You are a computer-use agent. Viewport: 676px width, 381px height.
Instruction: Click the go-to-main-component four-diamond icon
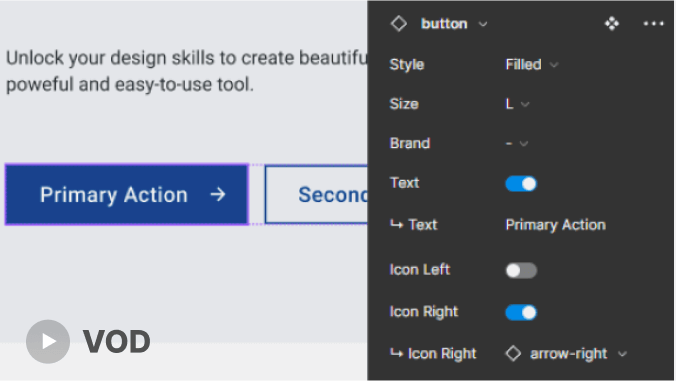tap(611, 23)
